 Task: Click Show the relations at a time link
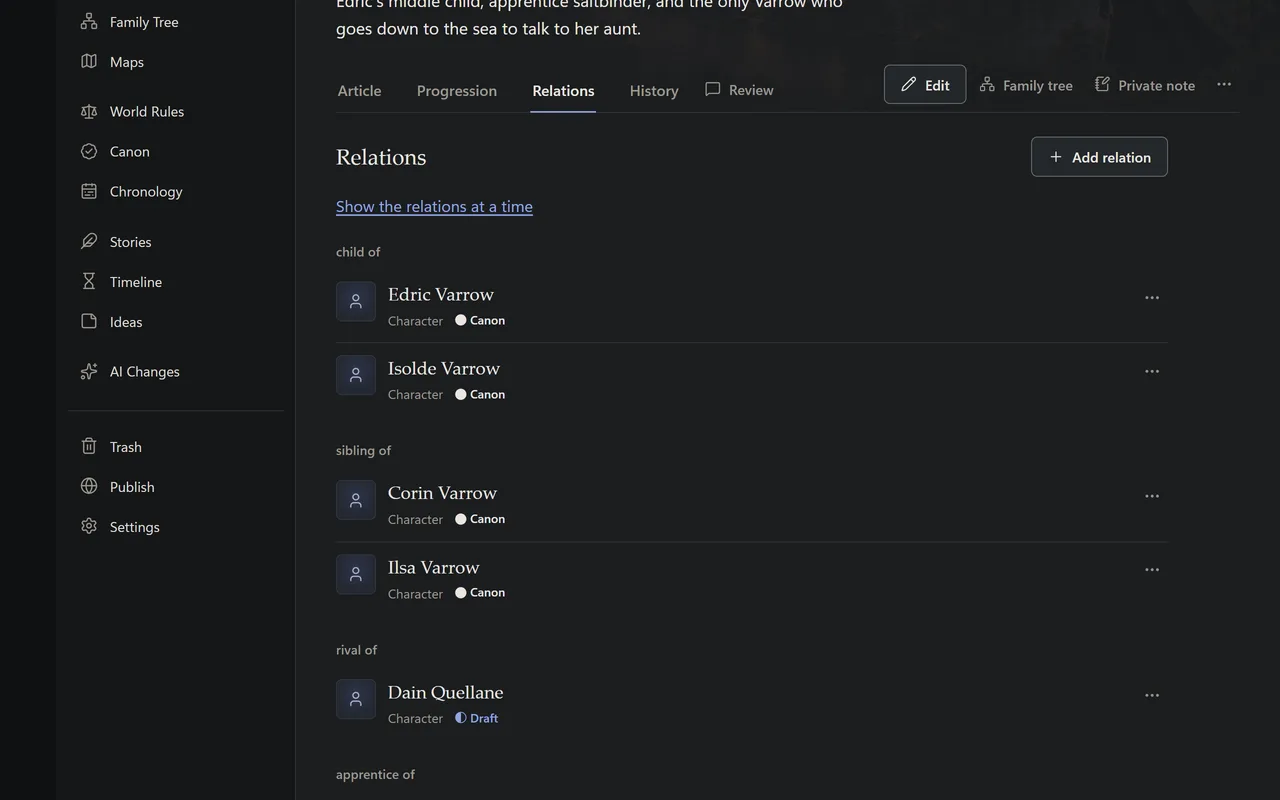pos(434,206)
